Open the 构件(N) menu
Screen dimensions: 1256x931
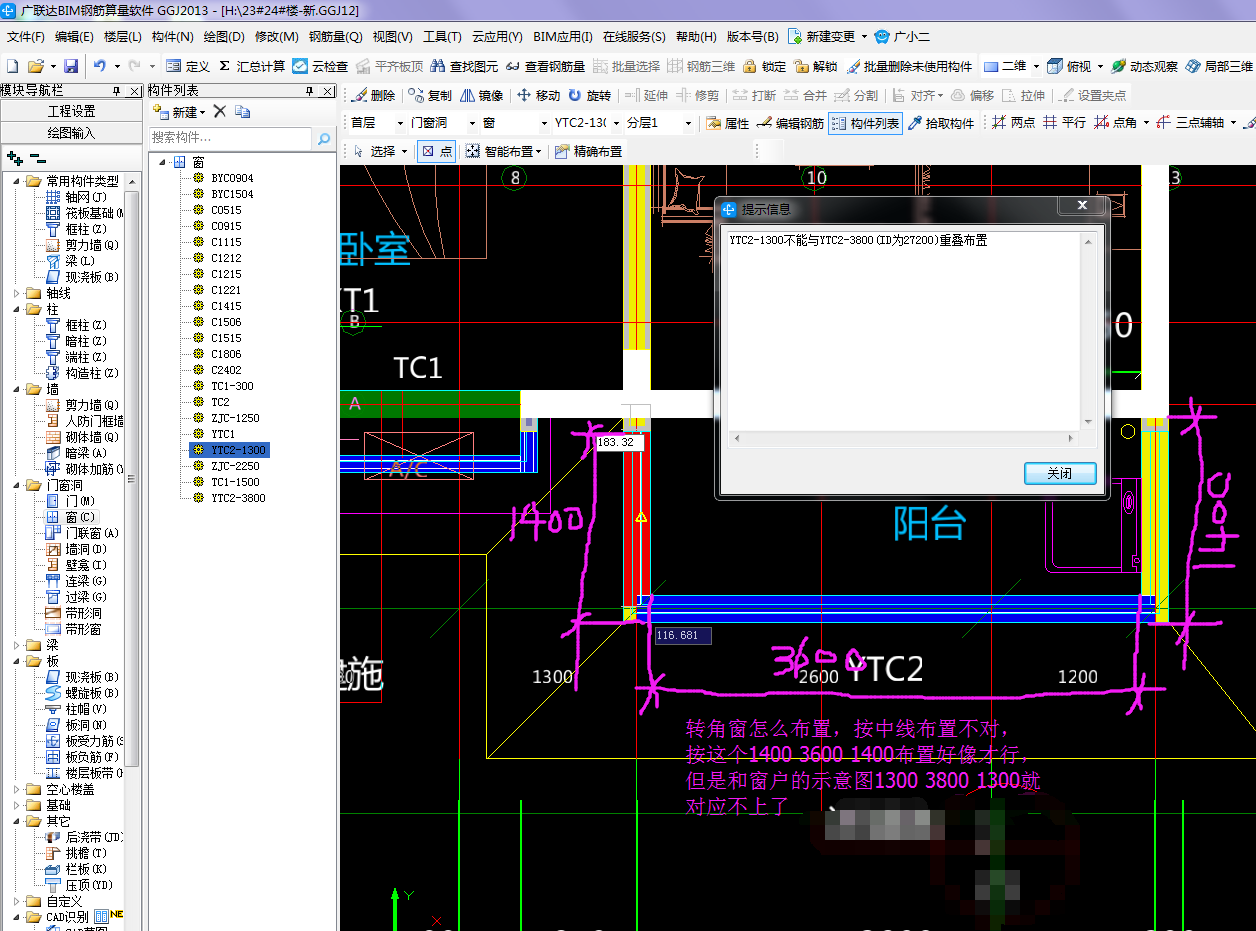click(x=173, y=37)
